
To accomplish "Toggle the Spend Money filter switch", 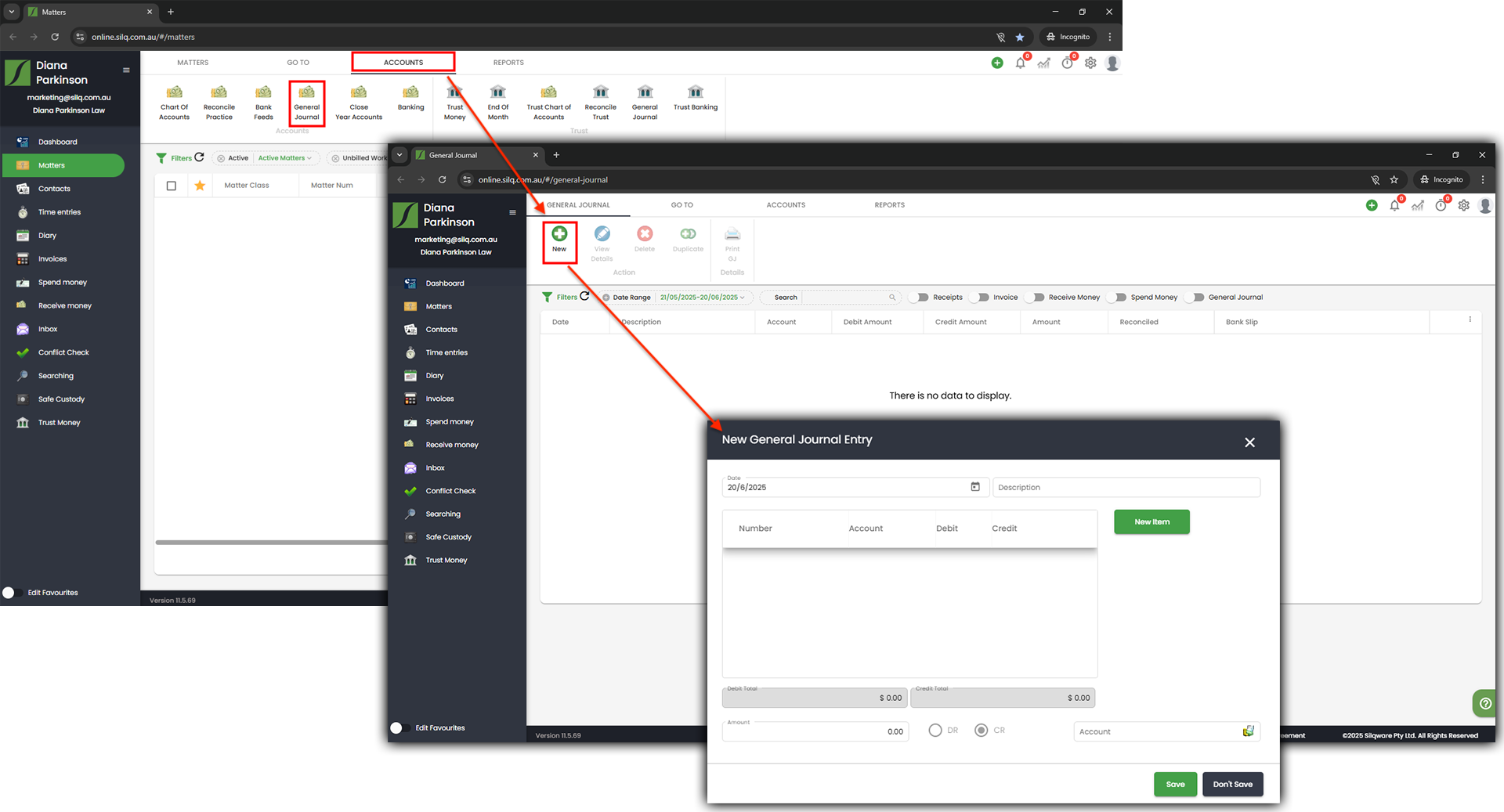I will (x=1117, y=298).
